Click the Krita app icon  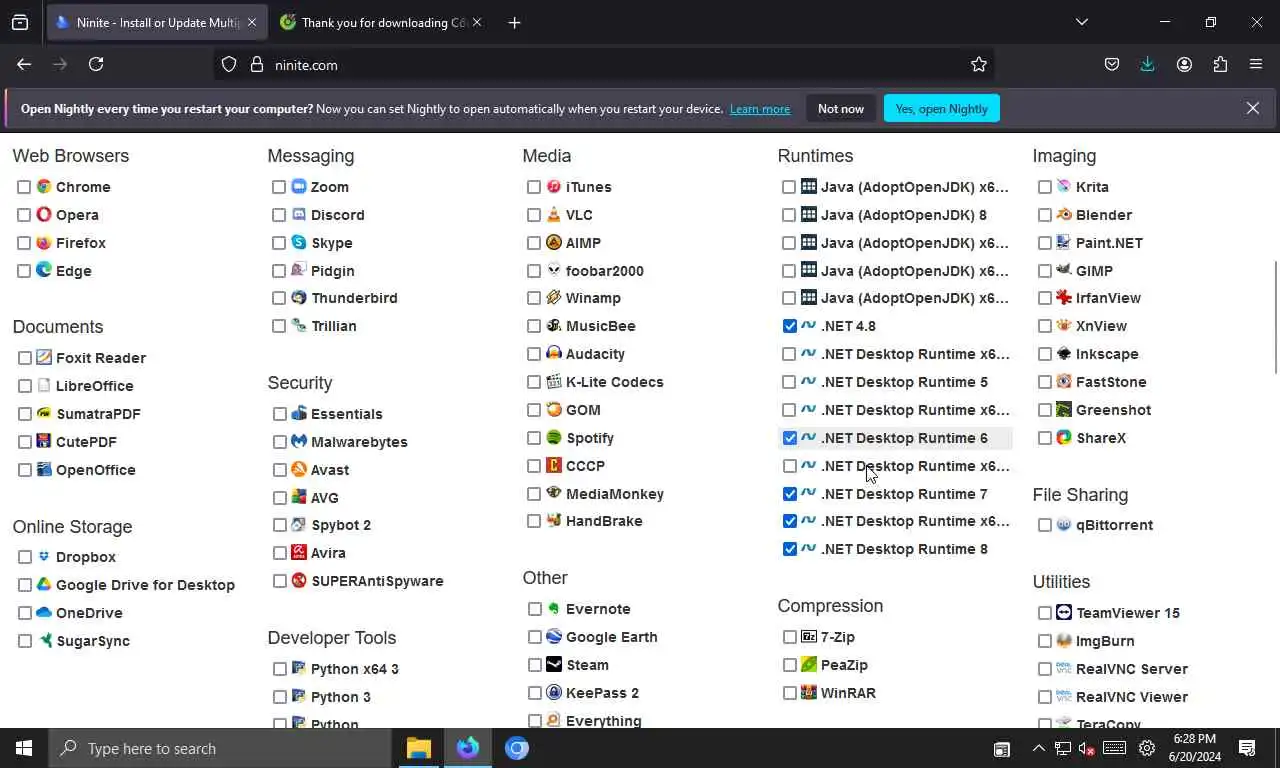[x=1064, y=187]
